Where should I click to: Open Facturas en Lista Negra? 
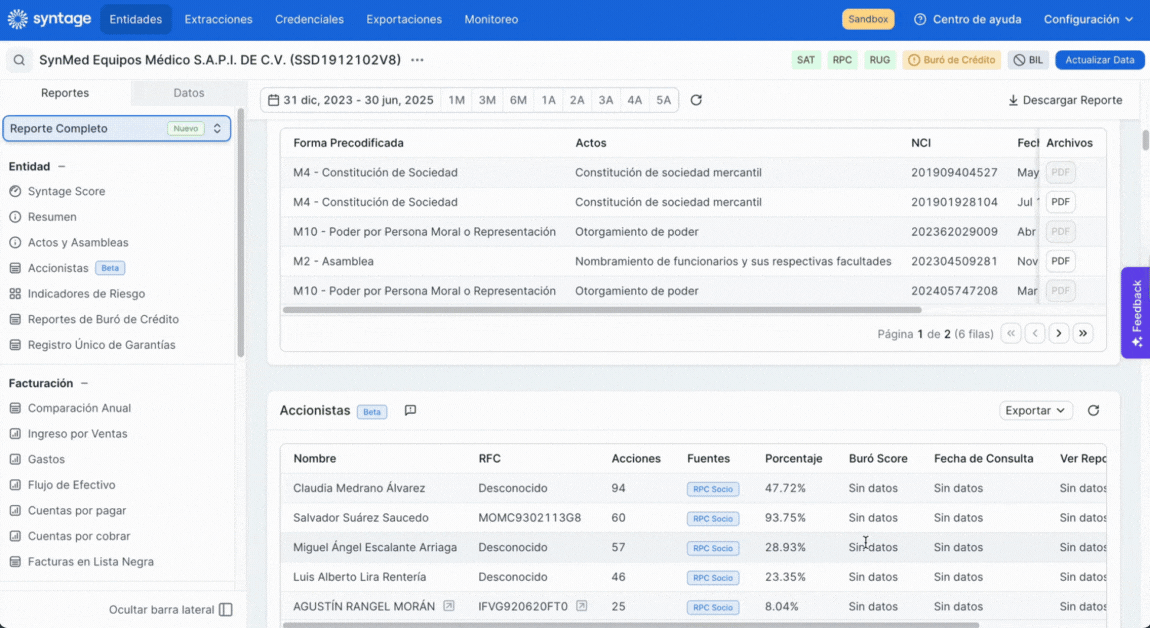click(x=81, y=562)
